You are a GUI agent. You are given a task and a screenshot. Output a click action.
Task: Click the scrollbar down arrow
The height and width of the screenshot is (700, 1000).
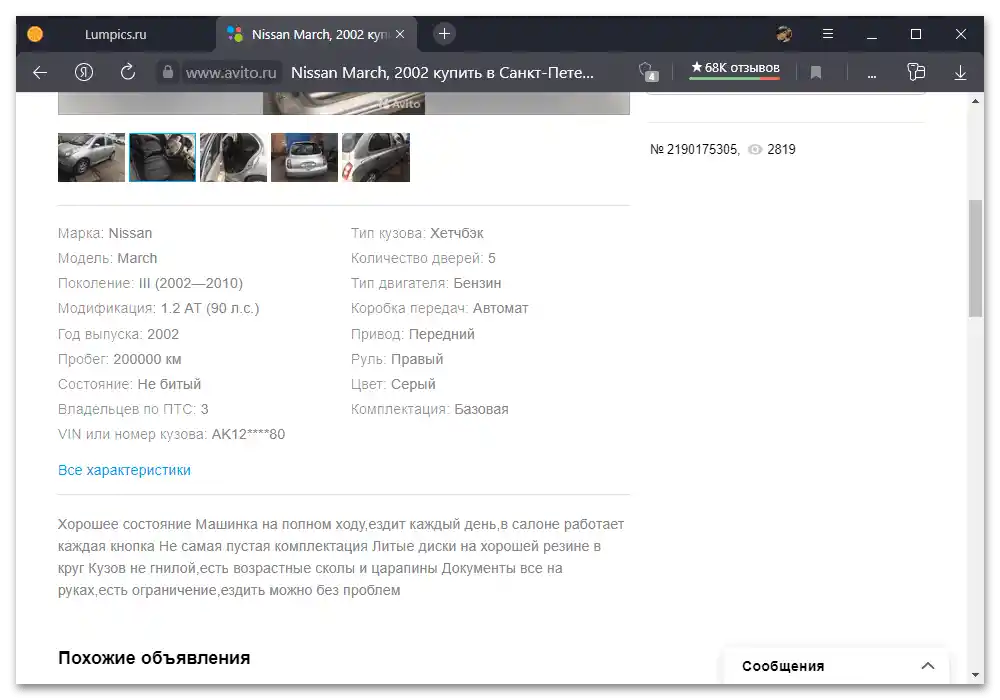pos(975,674)
